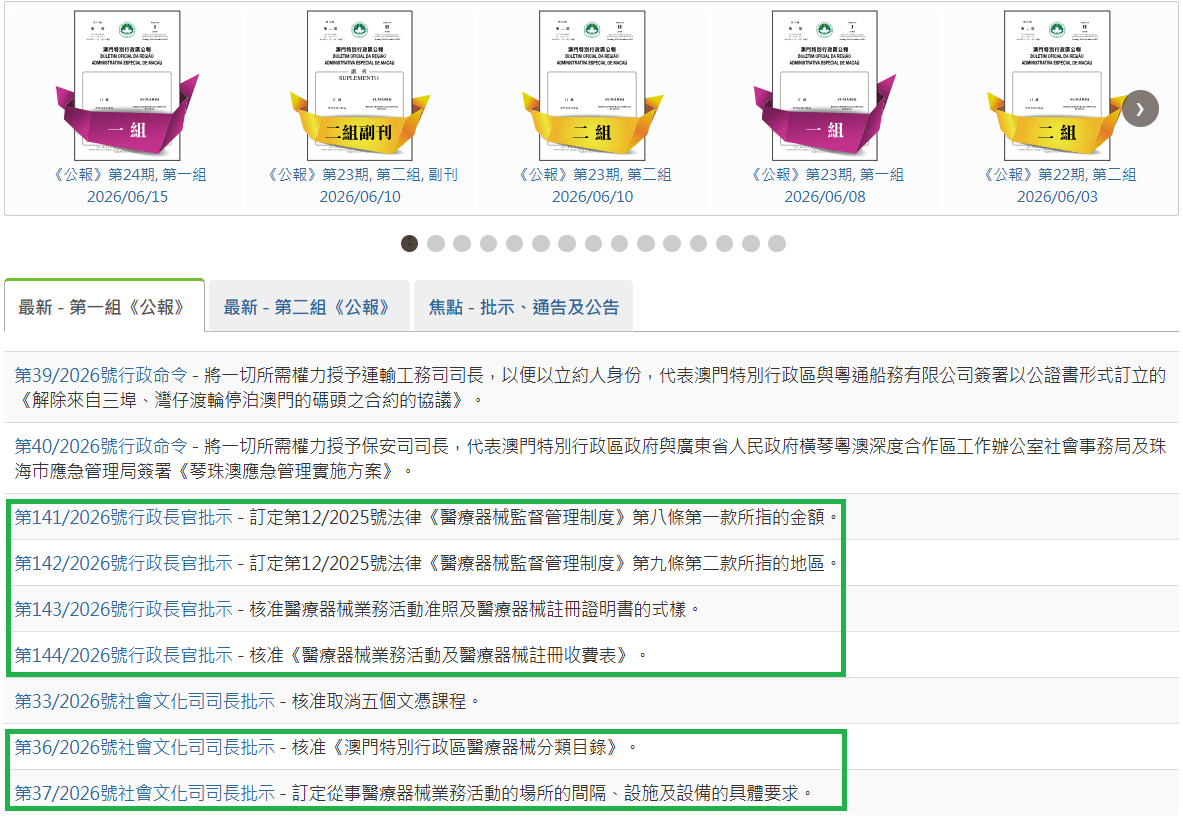Viewport: 1183px width, 817px height.
Task: Open 第144/2026號行政長官批示 link
Action: (124, 655)
